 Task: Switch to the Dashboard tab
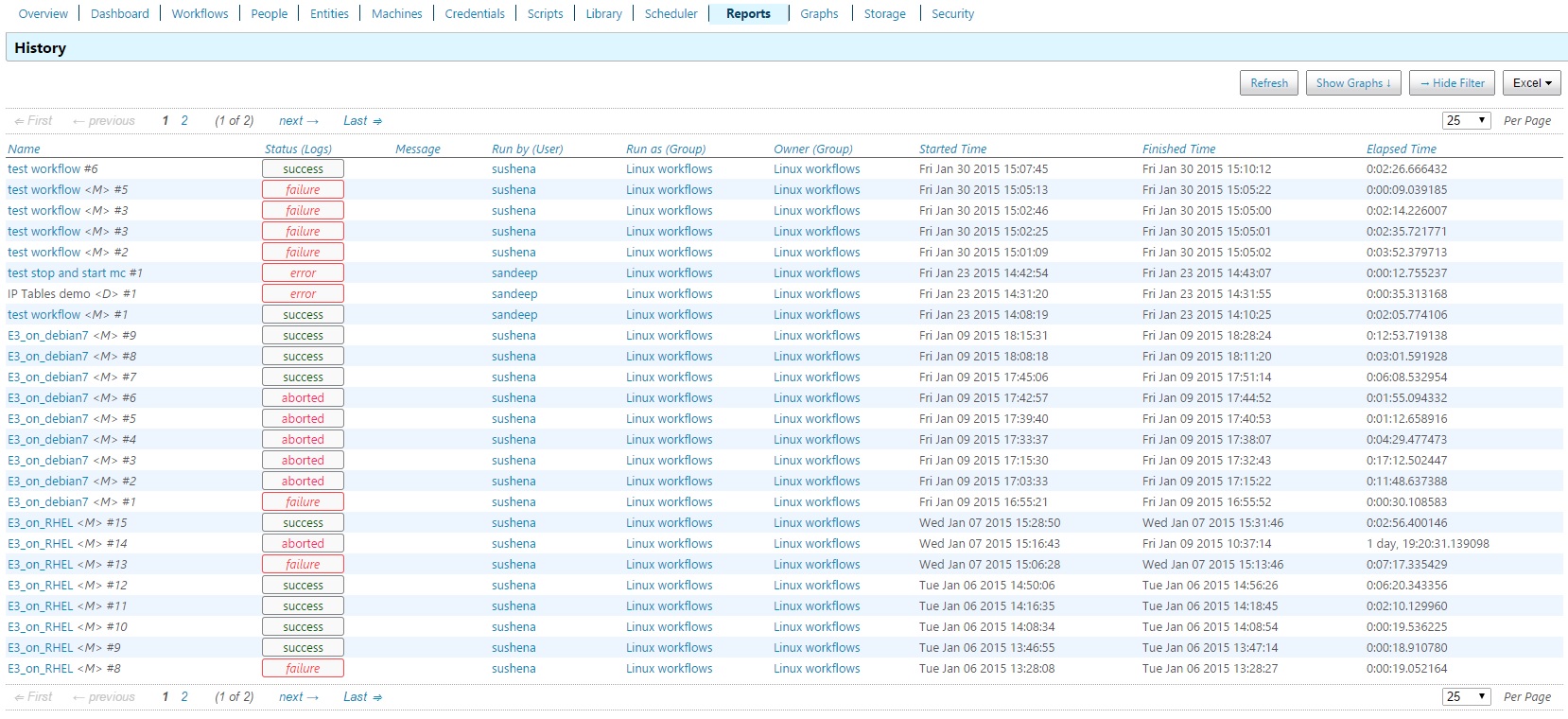120,13
